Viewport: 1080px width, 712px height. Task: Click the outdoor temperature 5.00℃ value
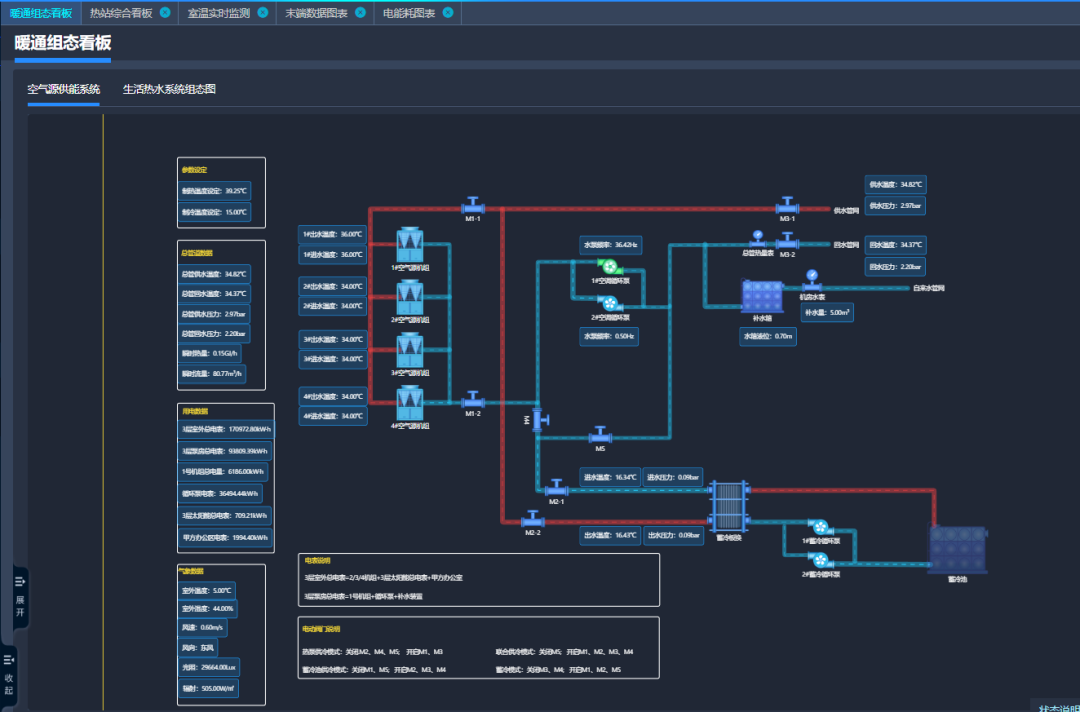(207, 591)
